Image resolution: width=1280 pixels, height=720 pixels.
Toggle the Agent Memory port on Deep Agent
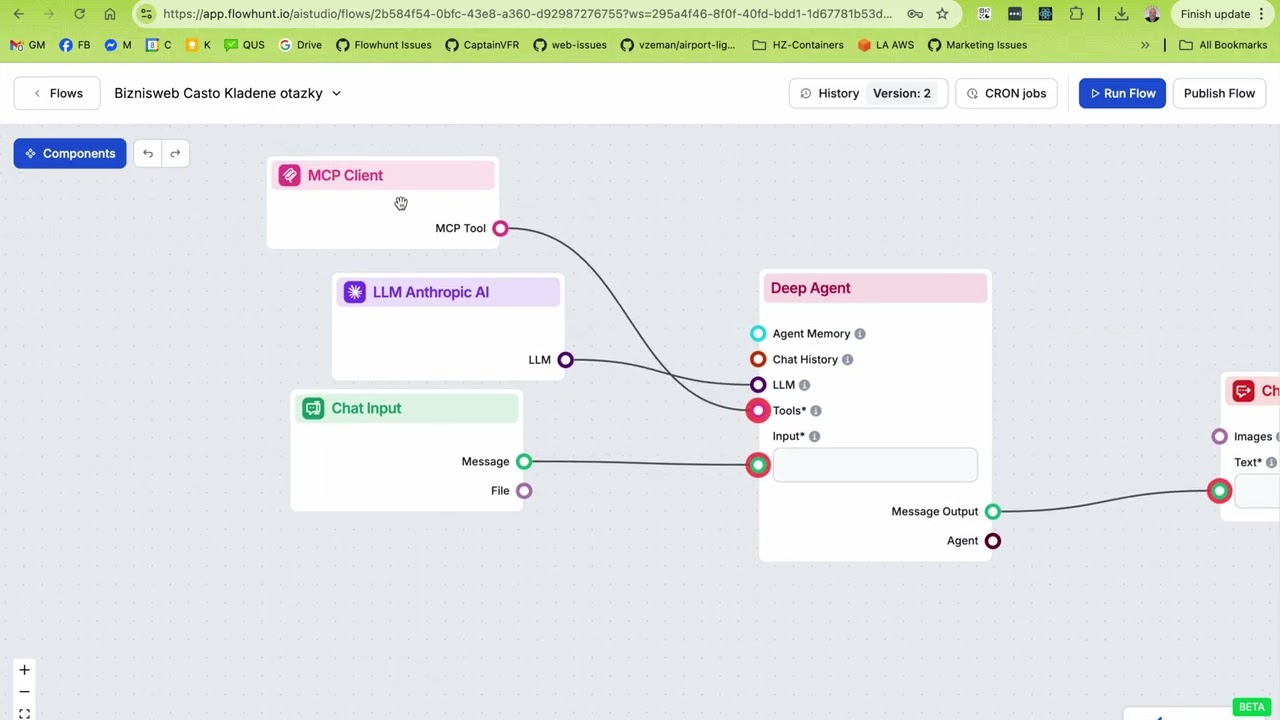pos(758,333)
